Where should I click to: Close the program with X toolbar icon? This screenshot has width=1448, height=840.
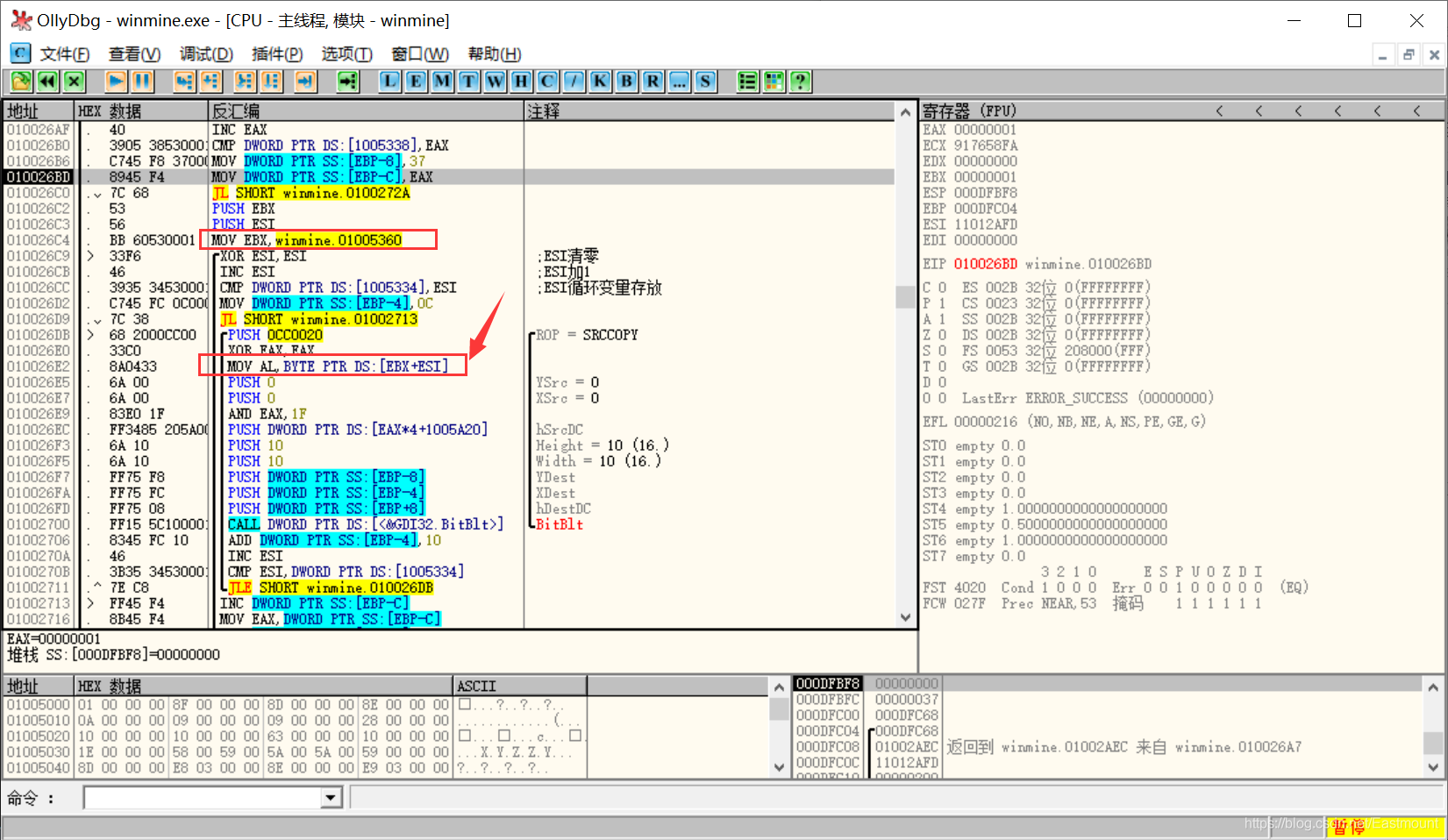tap(74, 82)
